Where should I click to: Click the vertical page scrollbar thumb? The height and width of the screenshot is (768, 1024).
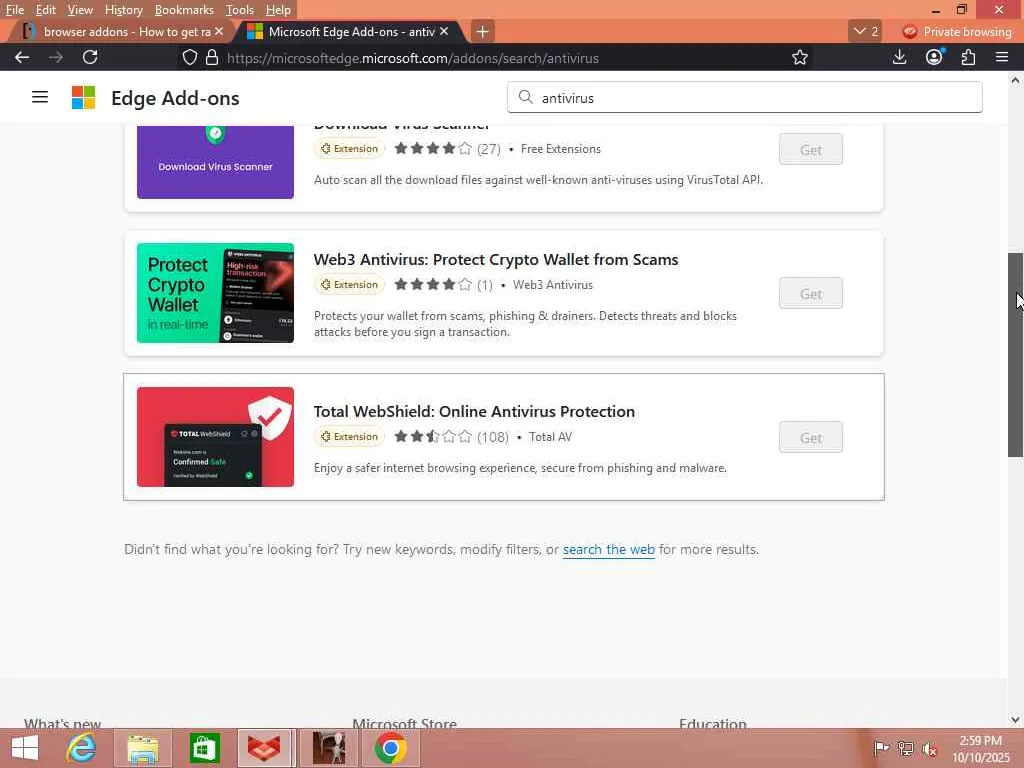point(1015,355)
